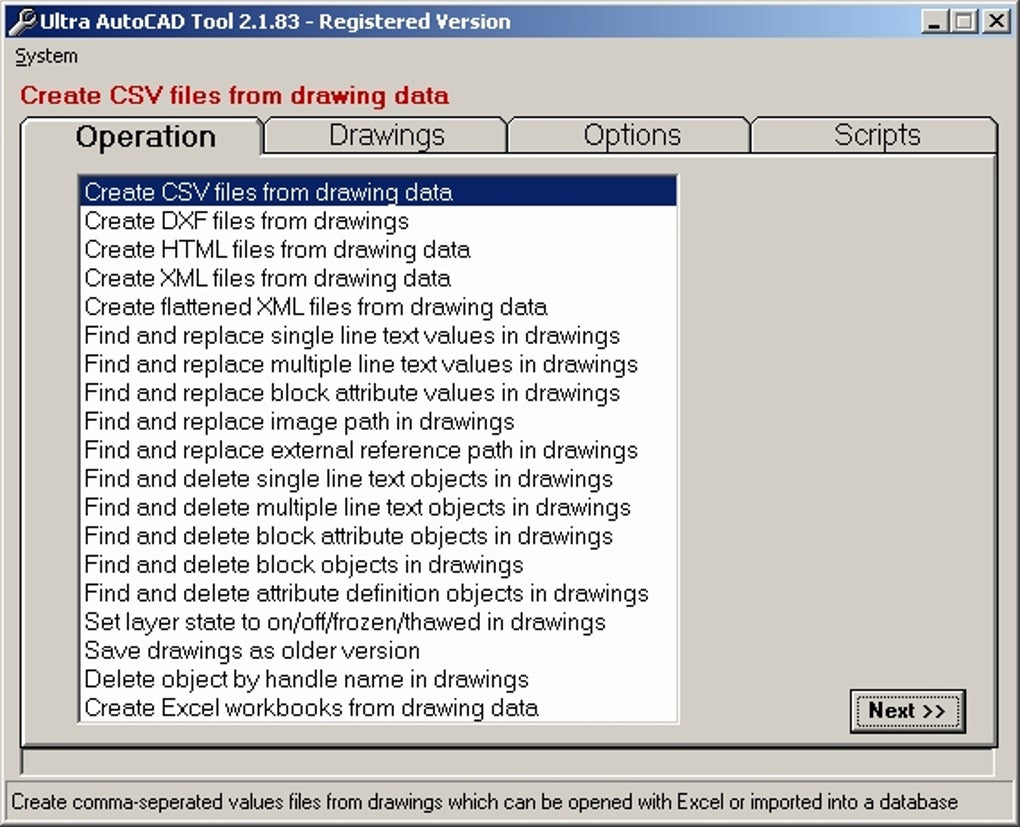Pick 'Find and replace block attribute values'
The width and height of the screenshot is (1020, 827).
(378, 393)
